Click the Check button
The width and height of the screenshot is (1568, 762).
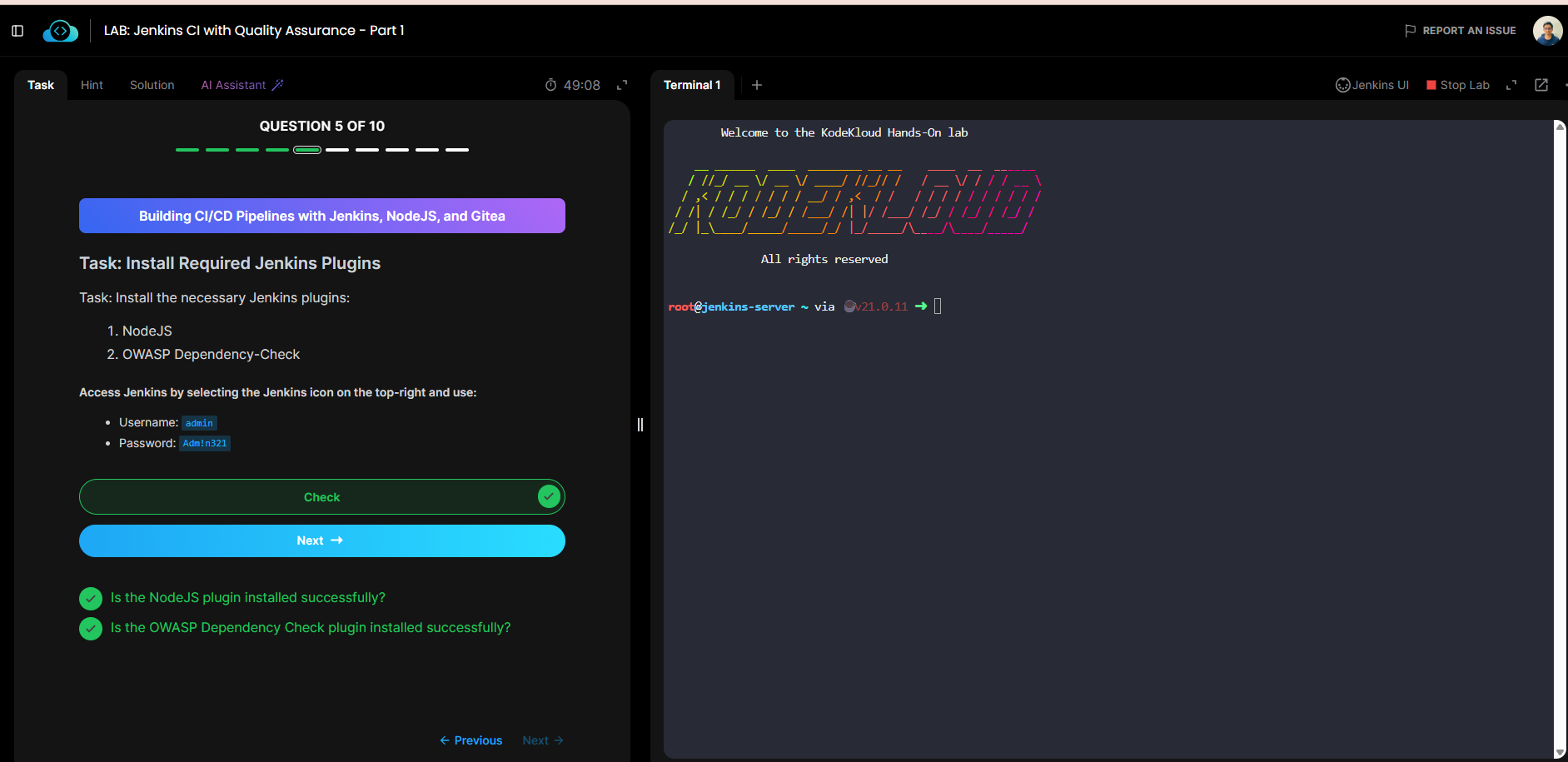click(x=322, y=497)
